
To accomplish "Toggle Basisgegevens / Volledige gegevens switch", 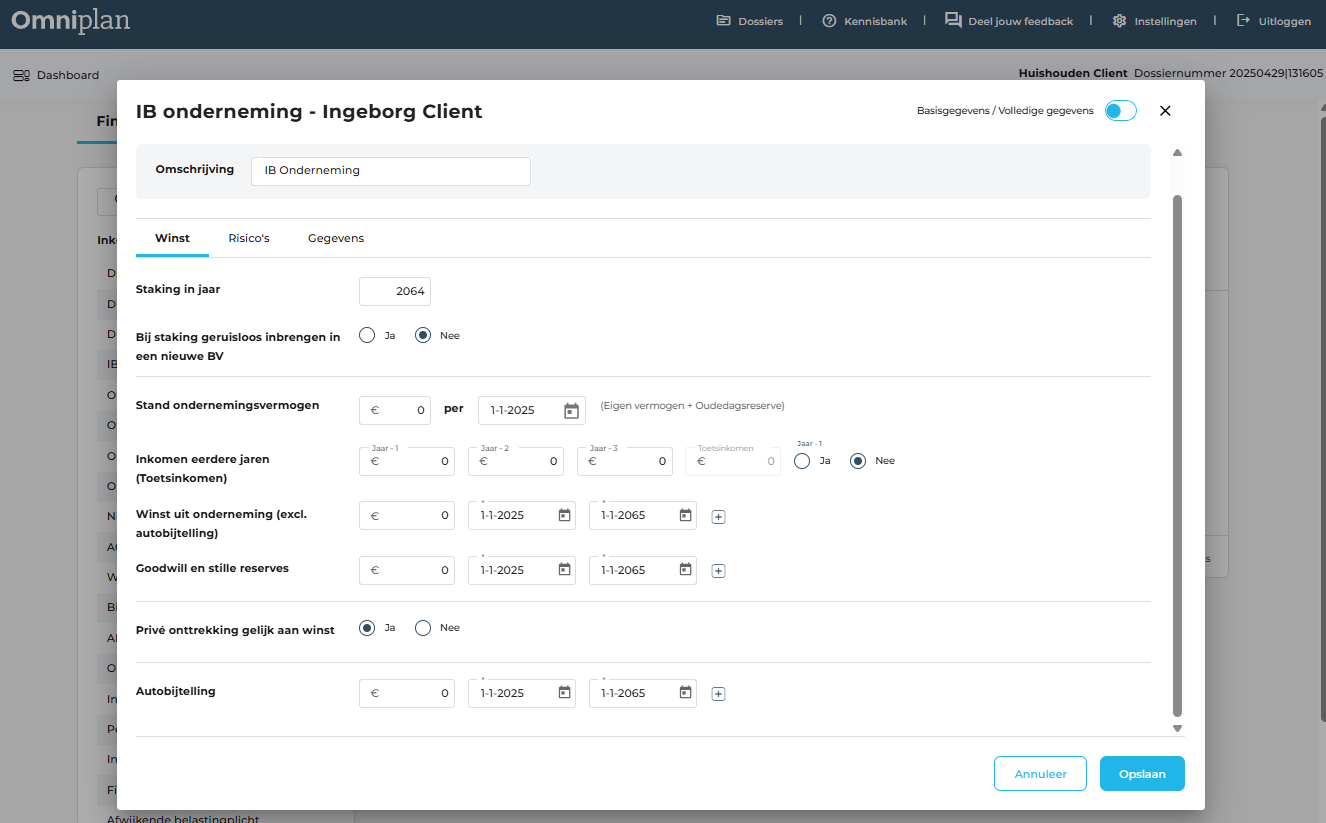I will click(x=1120, y=111).
